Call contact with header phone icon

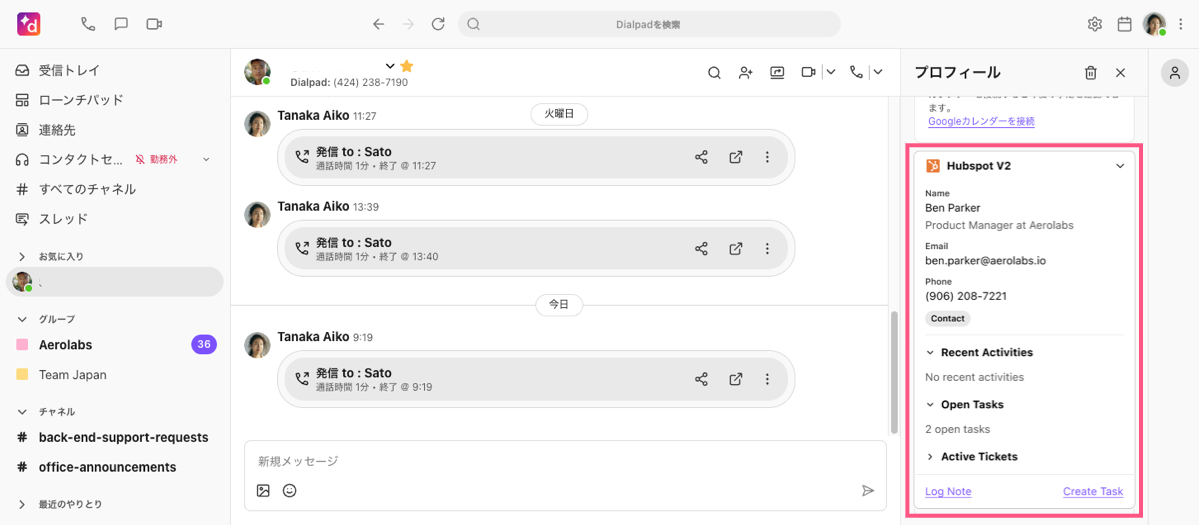pyautogui.click(x=856, y=72)
